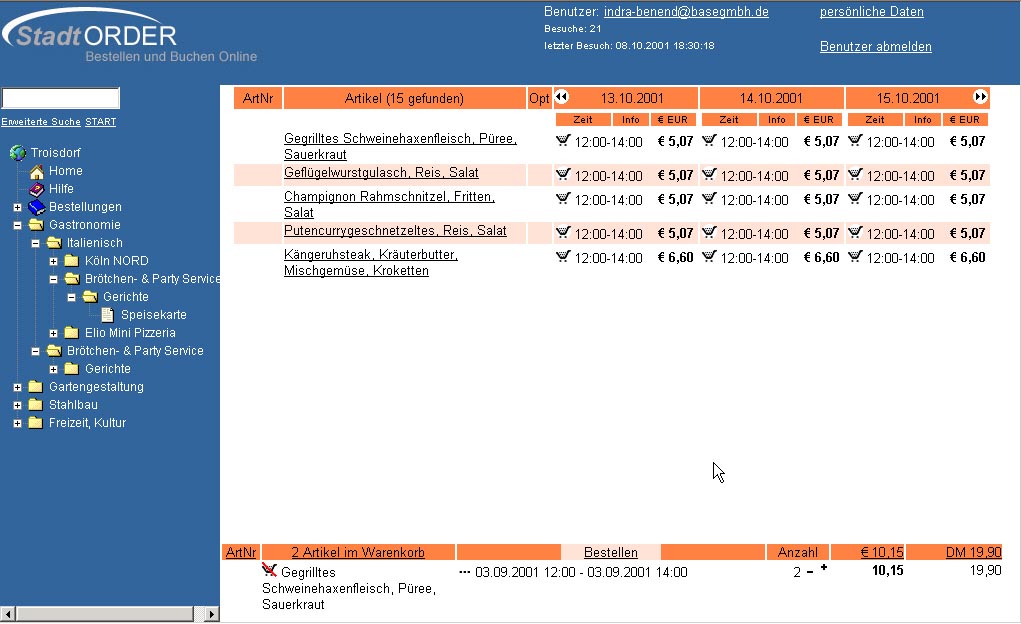Open persönliche Daten link
Image resolution: width=1021 pixels, height=624 pixels.
coord(871,12)
